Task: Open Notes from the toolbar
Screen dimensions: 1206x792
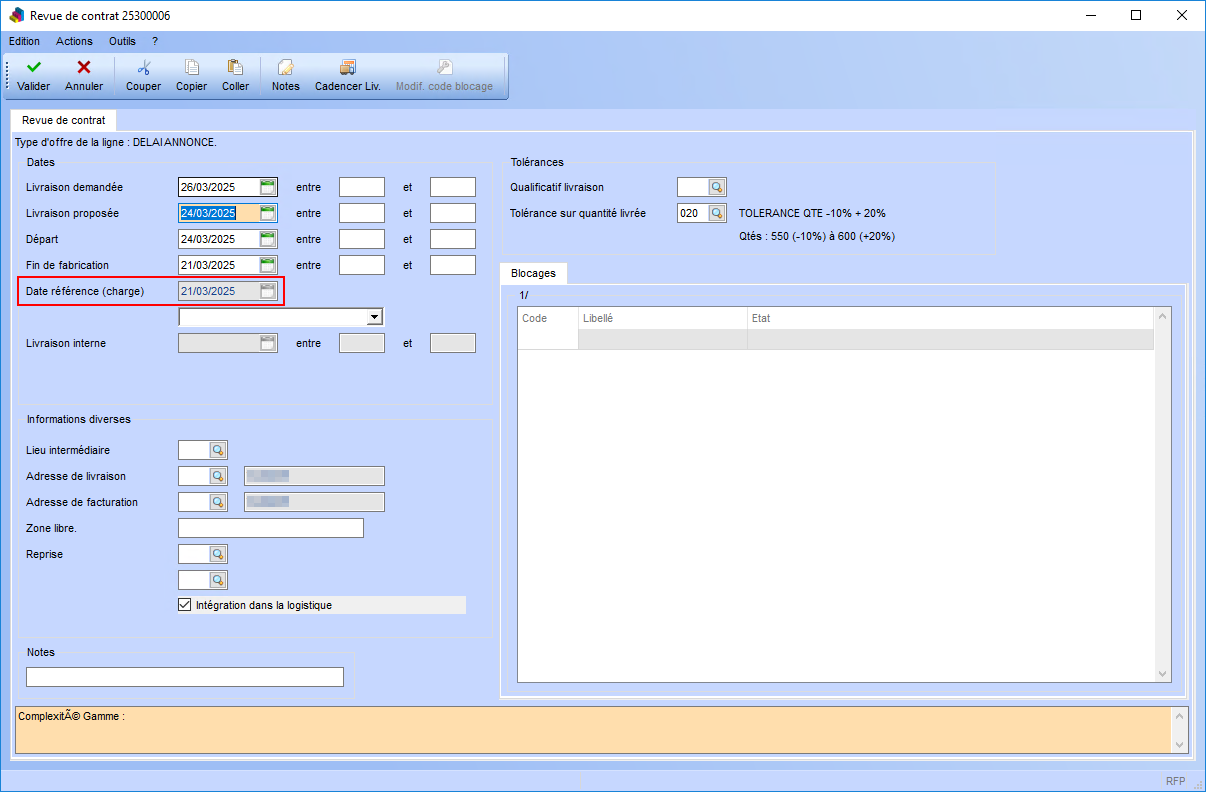Action: (x=285, y=68)
